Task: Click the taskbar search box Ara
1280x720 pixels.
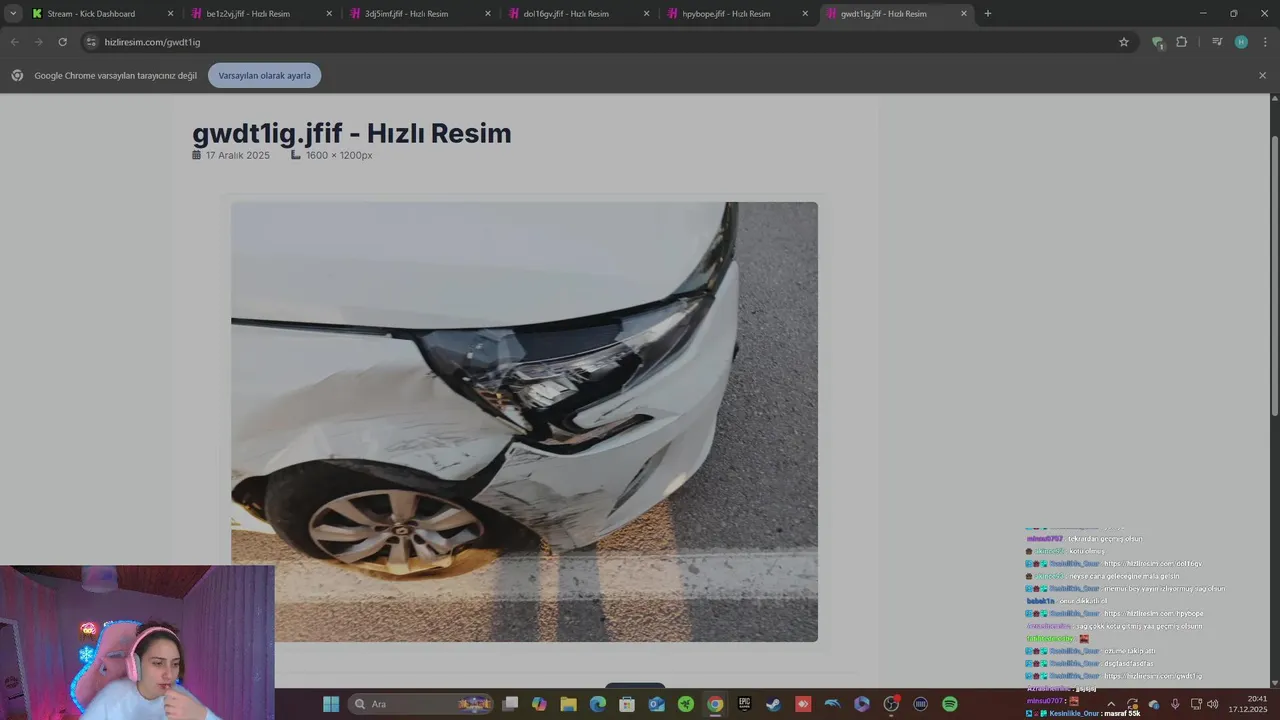Action: click(422, 704)
